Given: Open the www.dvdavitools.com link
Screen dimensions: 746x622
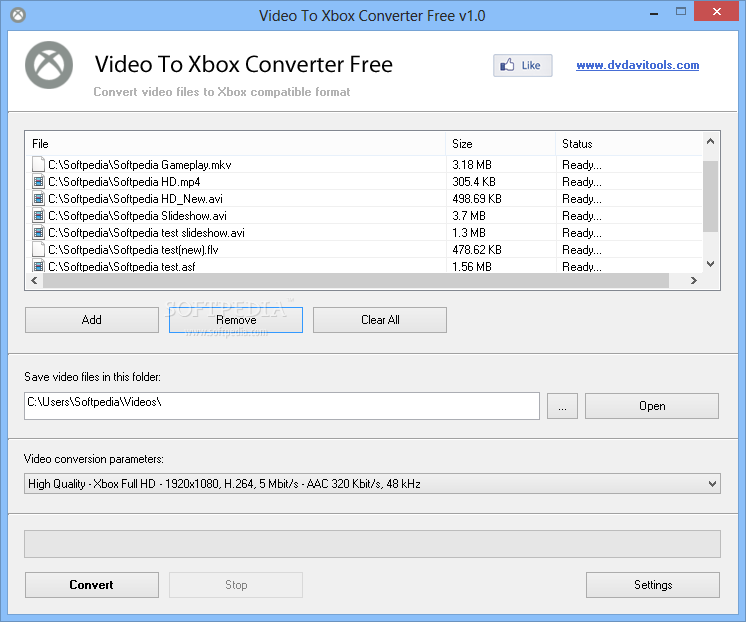Looking at the screenshot, I should click(638, 65).
